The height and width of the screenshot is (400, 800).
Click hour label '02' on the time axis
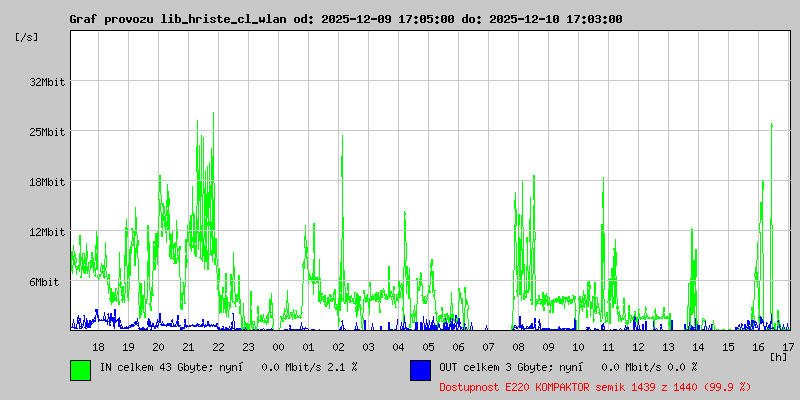338,347
